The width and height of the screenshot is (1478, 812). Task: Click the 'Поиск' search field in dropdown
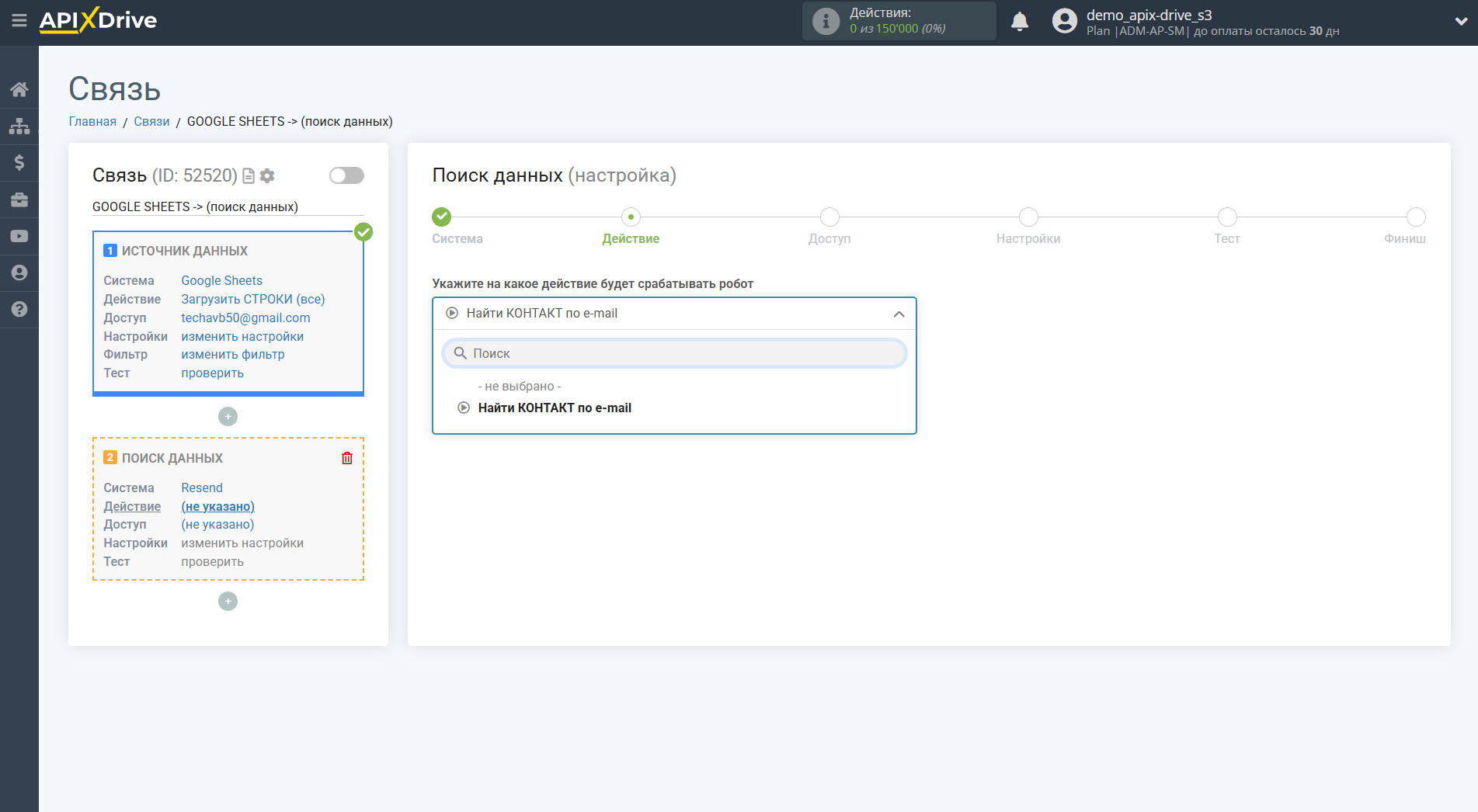click(674, 353)
